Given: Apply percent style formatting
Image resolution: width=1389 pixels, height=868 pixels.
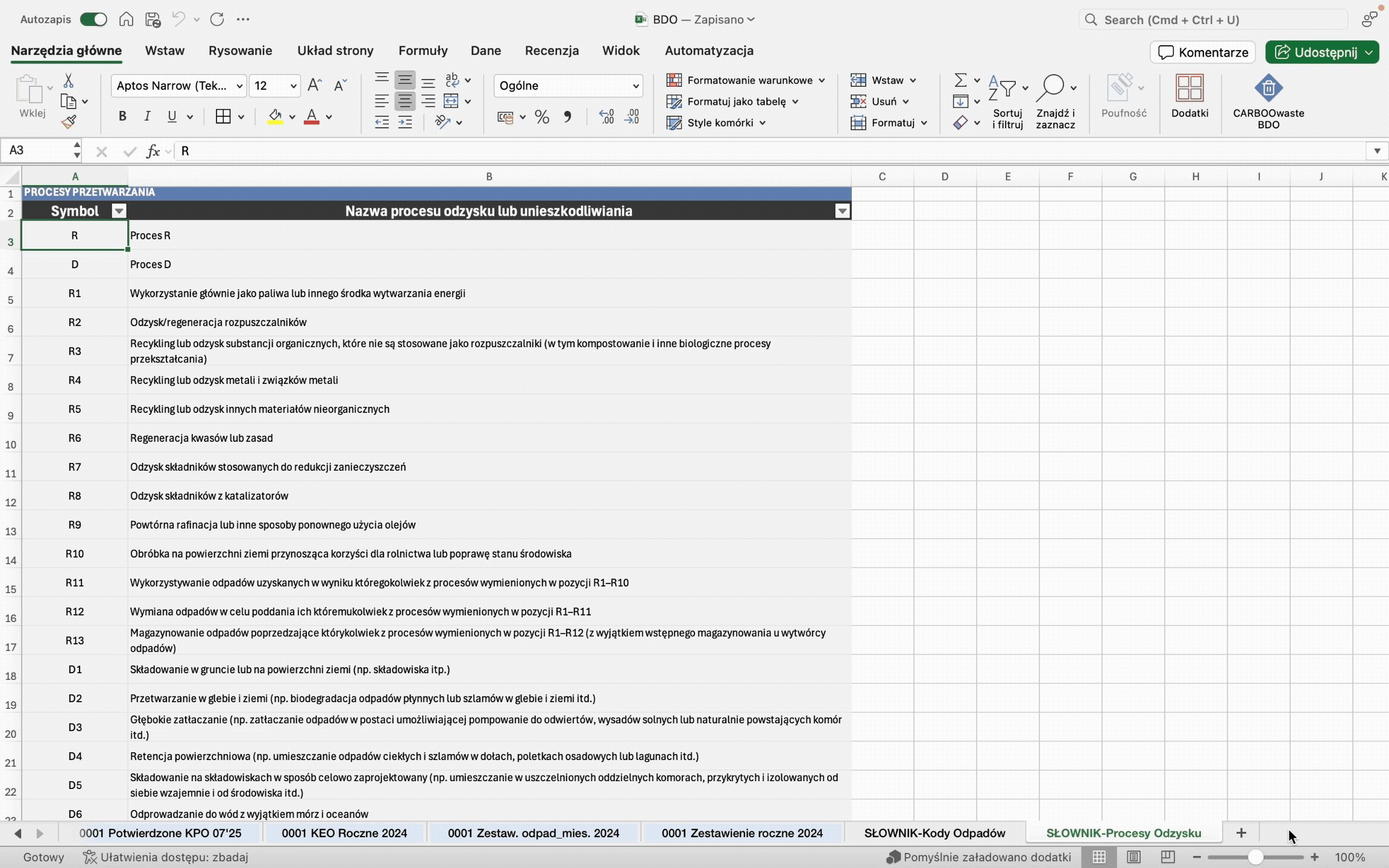Looking at the screenshot, I should point(541,117).
